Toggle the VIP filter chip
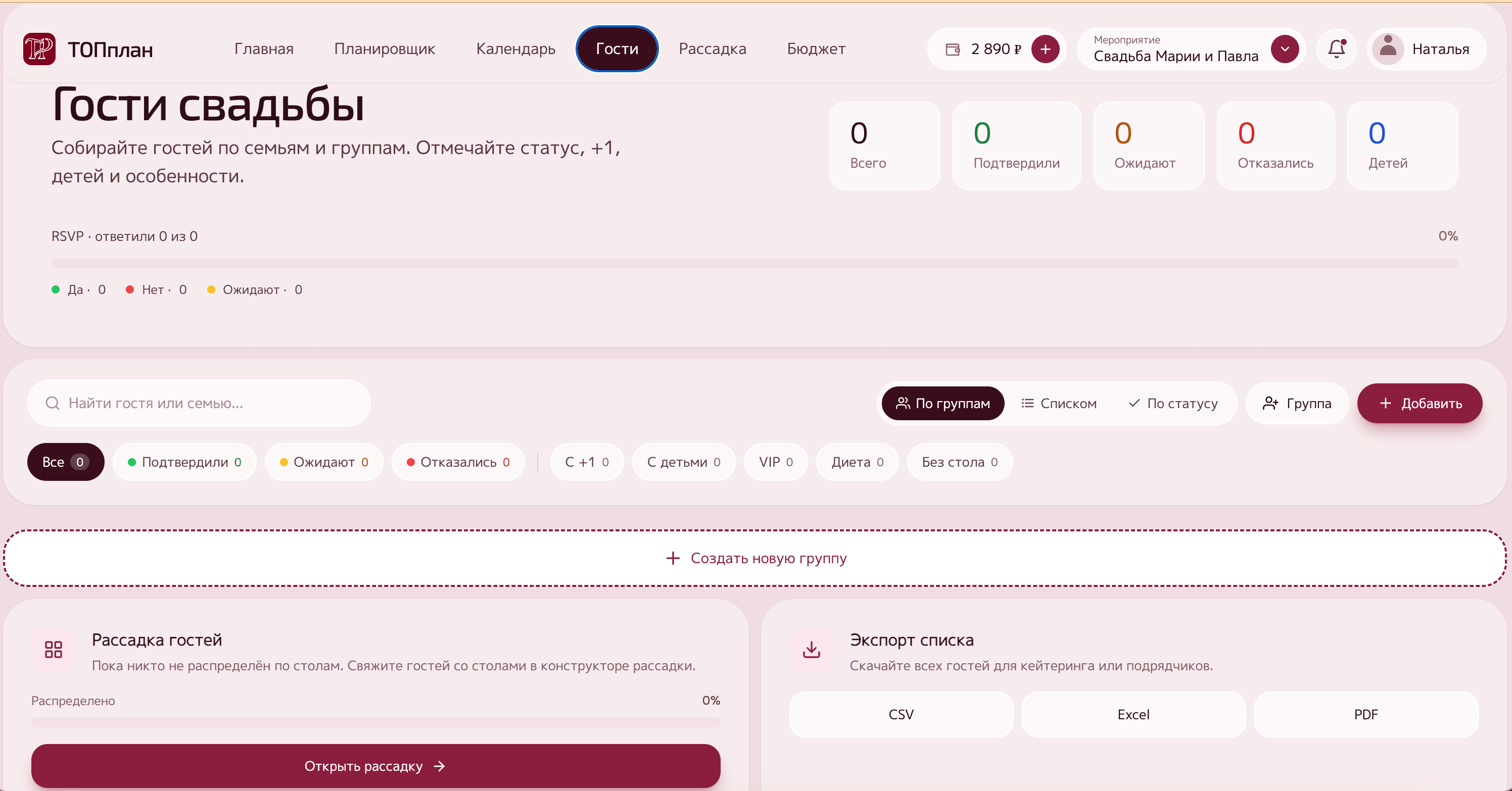 pyautogui.click(x=775, y=462)
